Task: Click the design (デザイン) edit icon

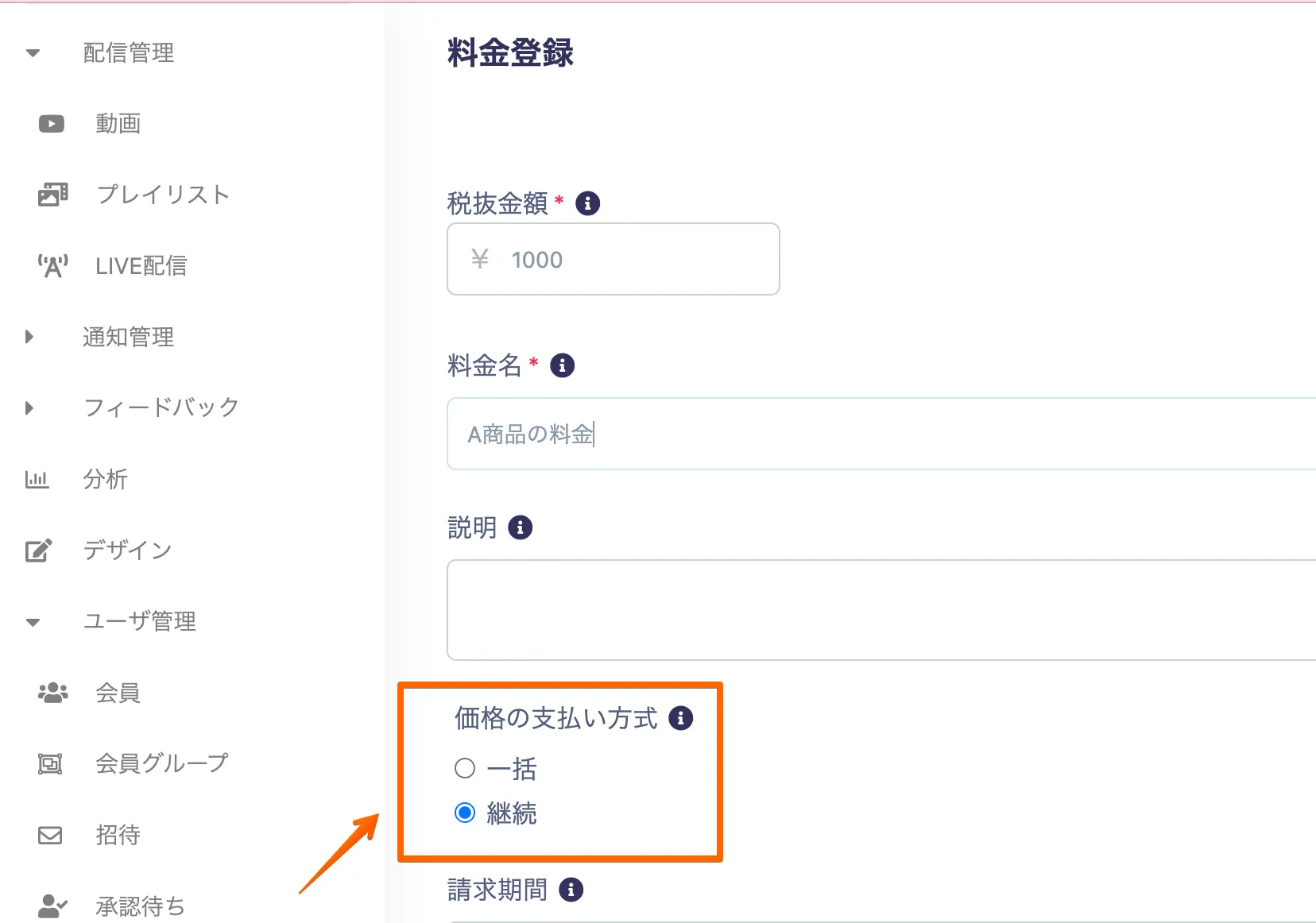Action: point(39,550)
